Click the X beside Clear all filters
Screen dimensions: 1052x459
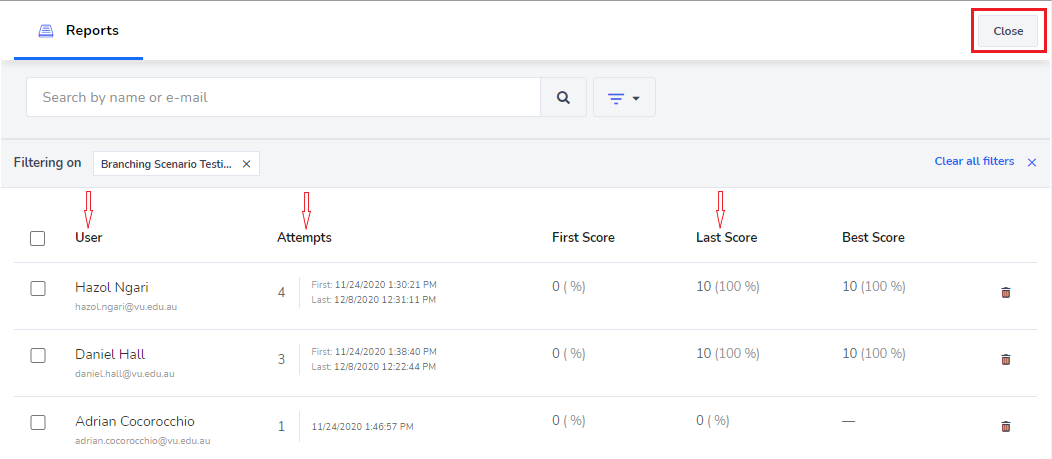point(1032,162)
